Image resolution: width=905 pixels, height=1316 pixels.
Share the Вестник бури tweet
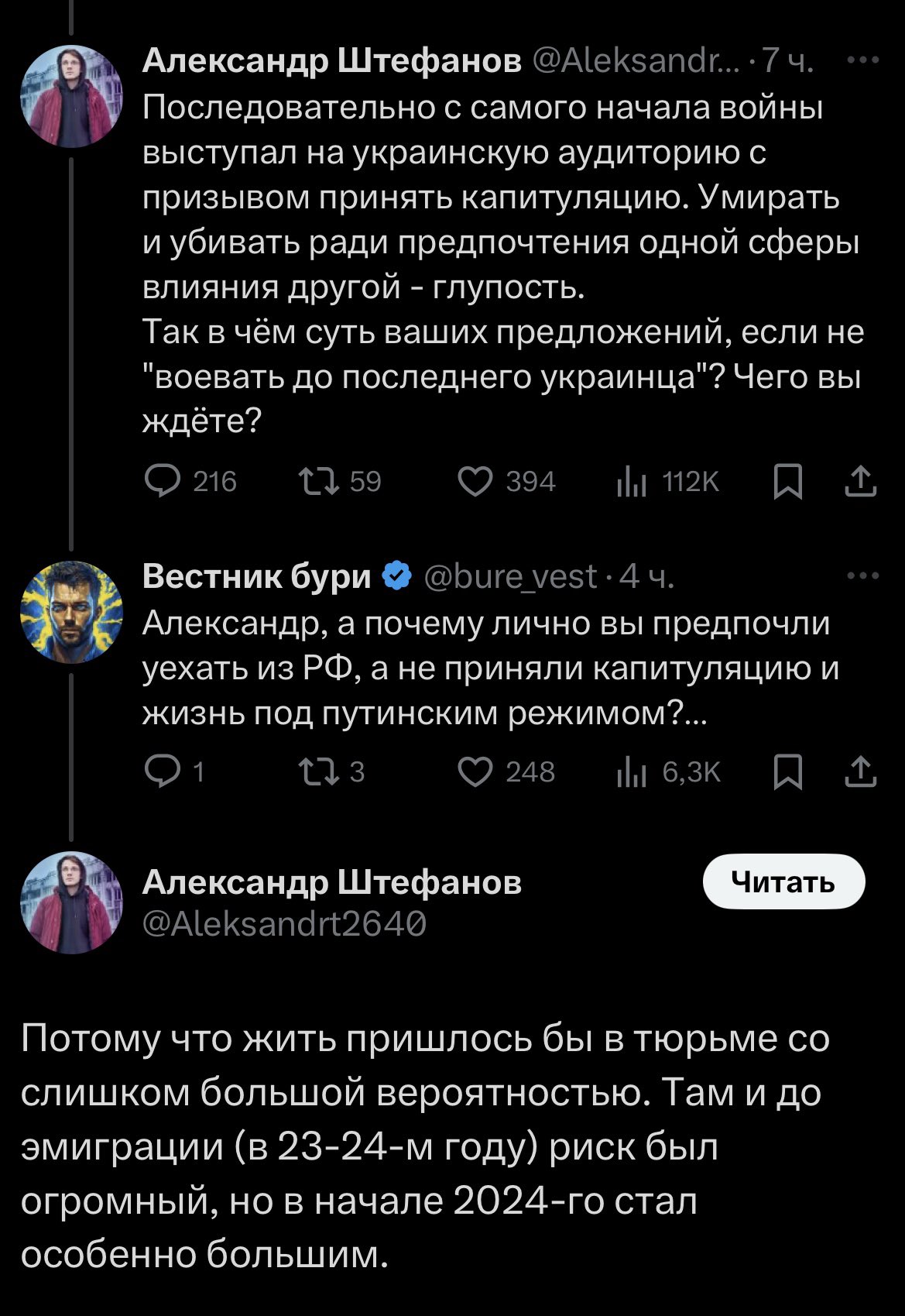click(860, 773)
